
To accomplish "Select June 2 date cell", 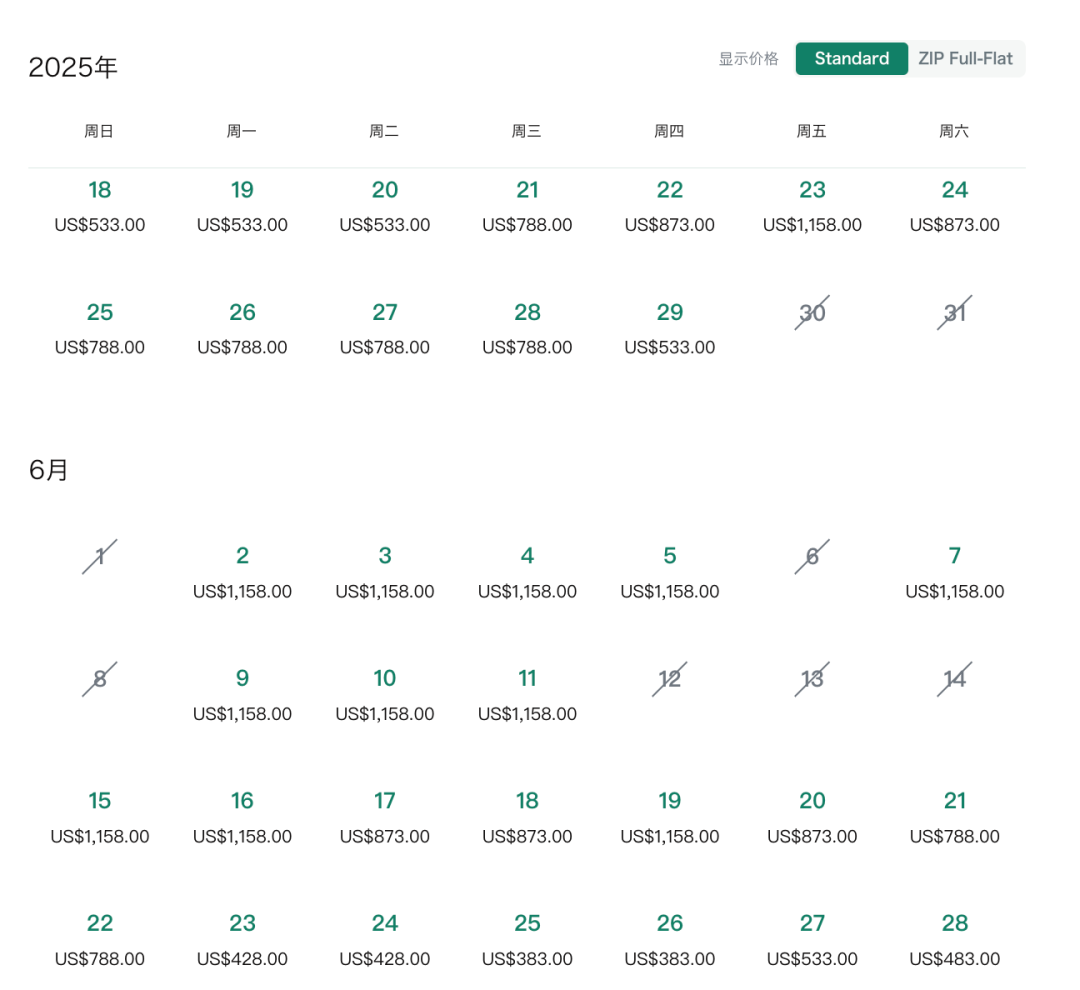I will 242,573.
